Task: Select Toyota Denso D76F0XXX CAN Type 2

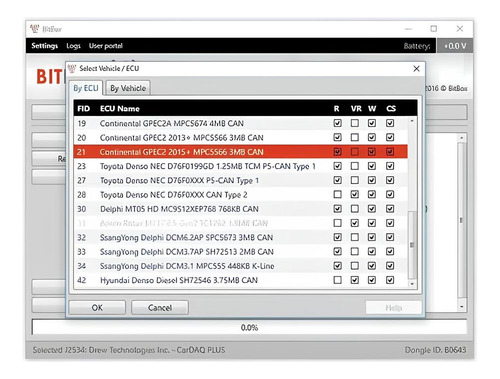Action: (x=240, y=194)
